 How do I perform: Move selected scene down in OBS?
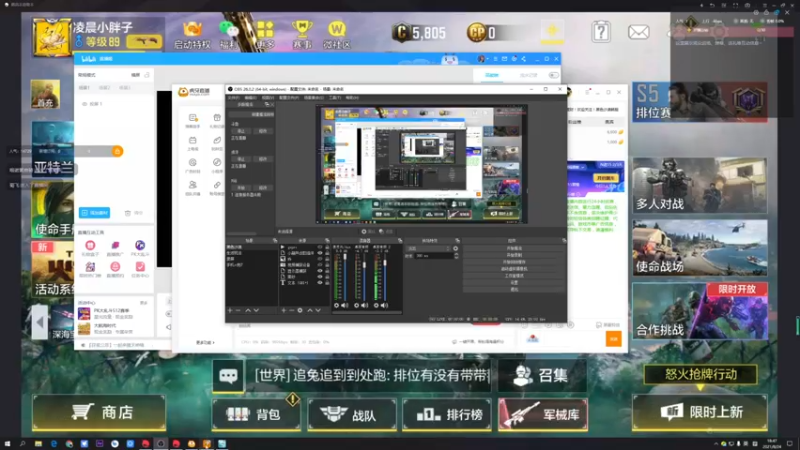point(256,310)
